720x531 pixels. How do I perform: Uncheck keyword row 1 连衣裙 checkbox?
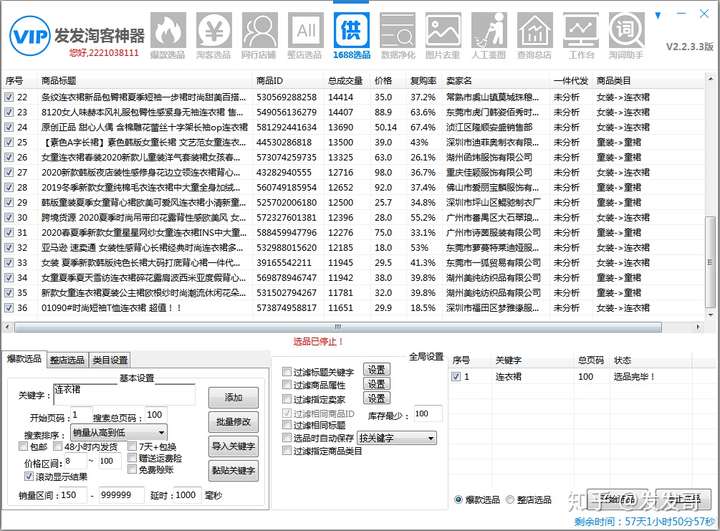pyautogui.click(x=456, y=377)
